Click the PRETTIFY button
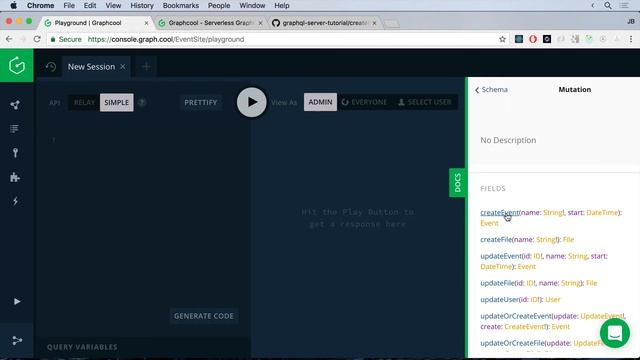 tap(200, 102)
